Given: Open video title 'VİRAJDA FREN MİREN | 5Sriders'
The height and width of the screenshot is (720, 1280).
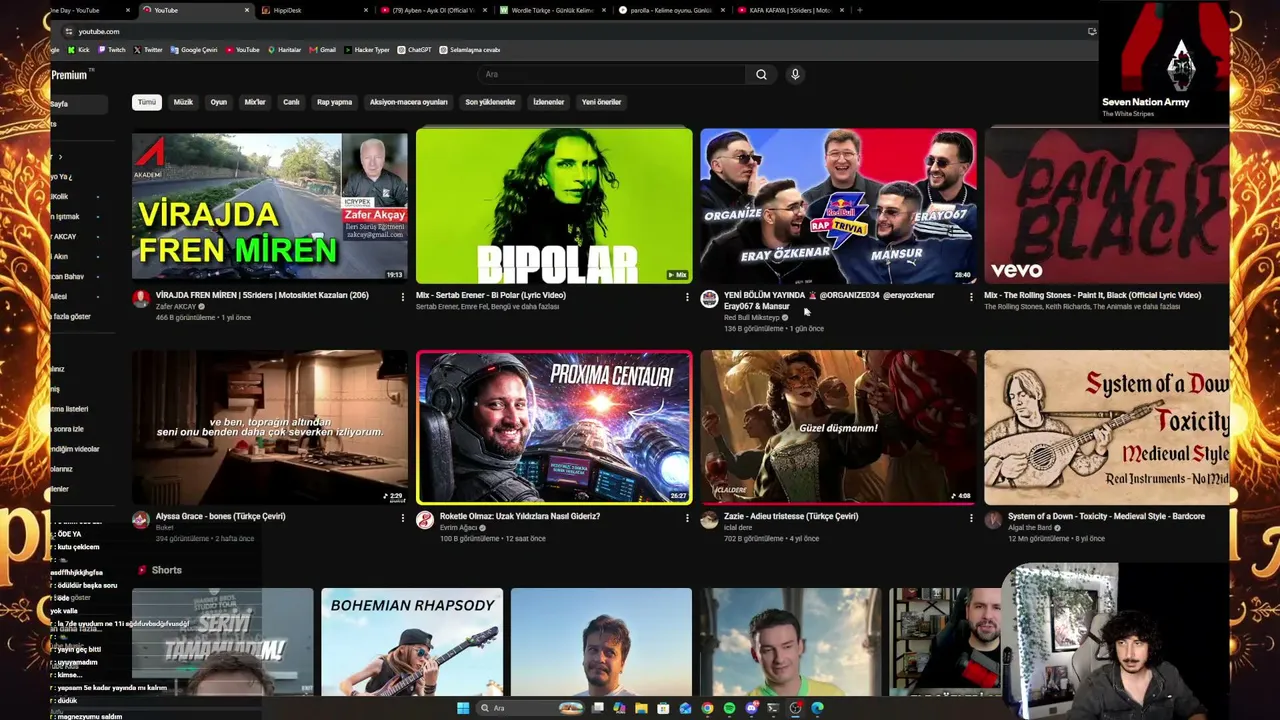Looking at the screenshot, I should pyautogui.click(x=262, y=296).
